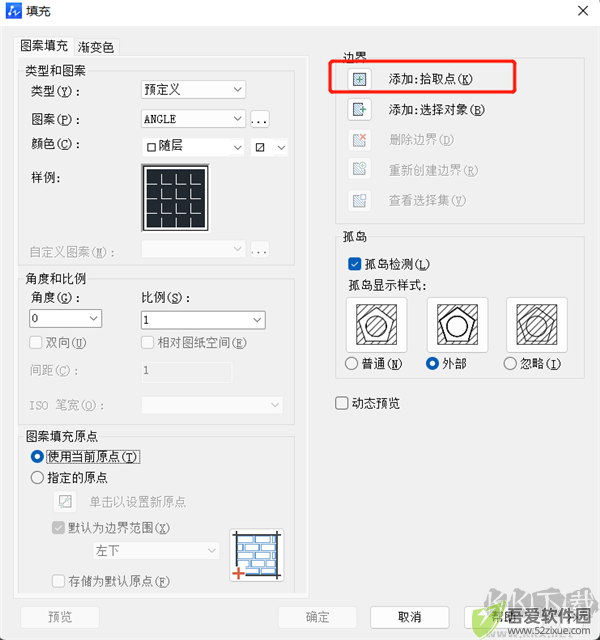Image resolution: width=600 pixels, height=640 pixels.
Task: Switch to the 渐变色 tab
Action: coord(96,47)
